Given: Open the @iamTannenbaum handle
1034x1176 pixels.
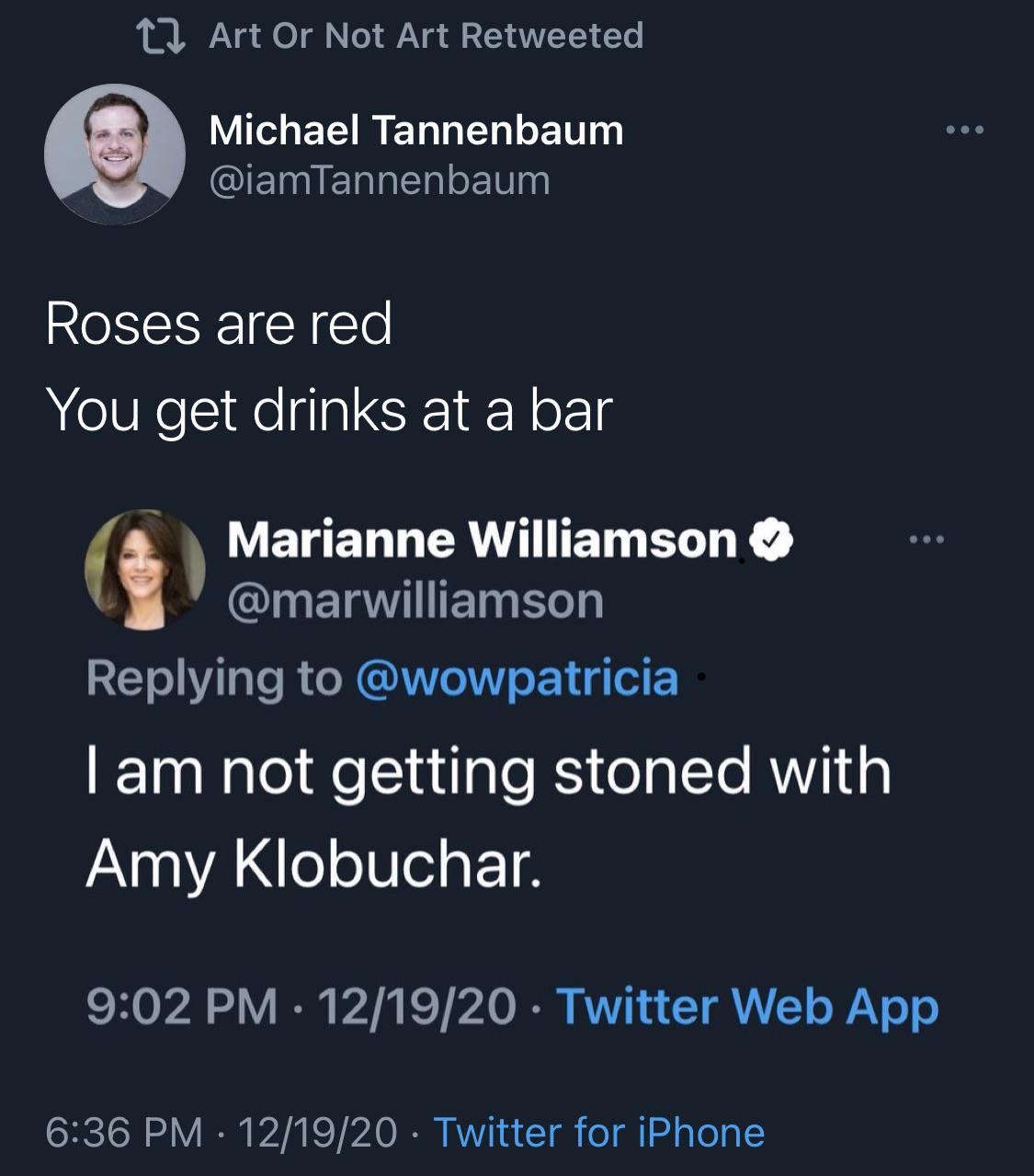Looking at the screenshot, I should (380, 180).
